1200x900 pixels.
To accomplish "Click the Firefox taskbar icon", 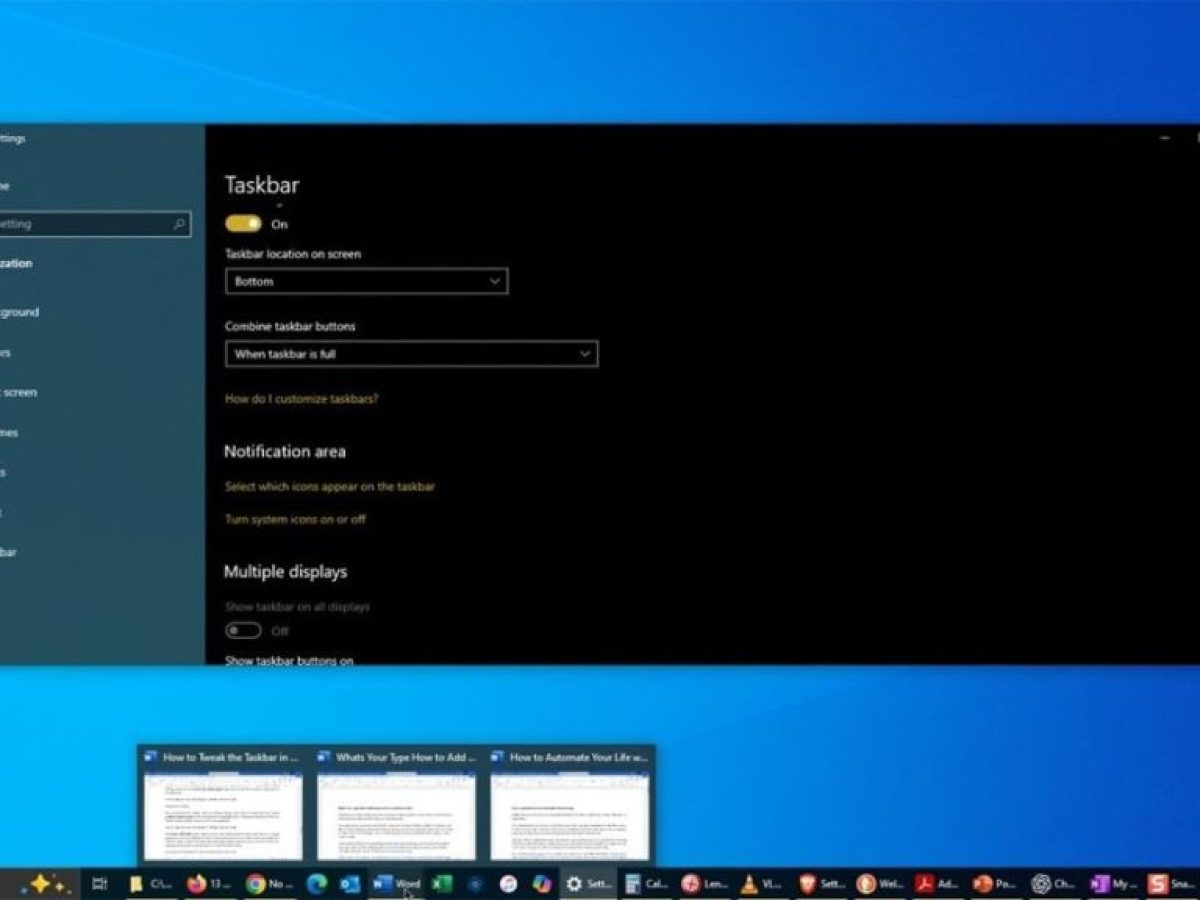I will (197, 884).
